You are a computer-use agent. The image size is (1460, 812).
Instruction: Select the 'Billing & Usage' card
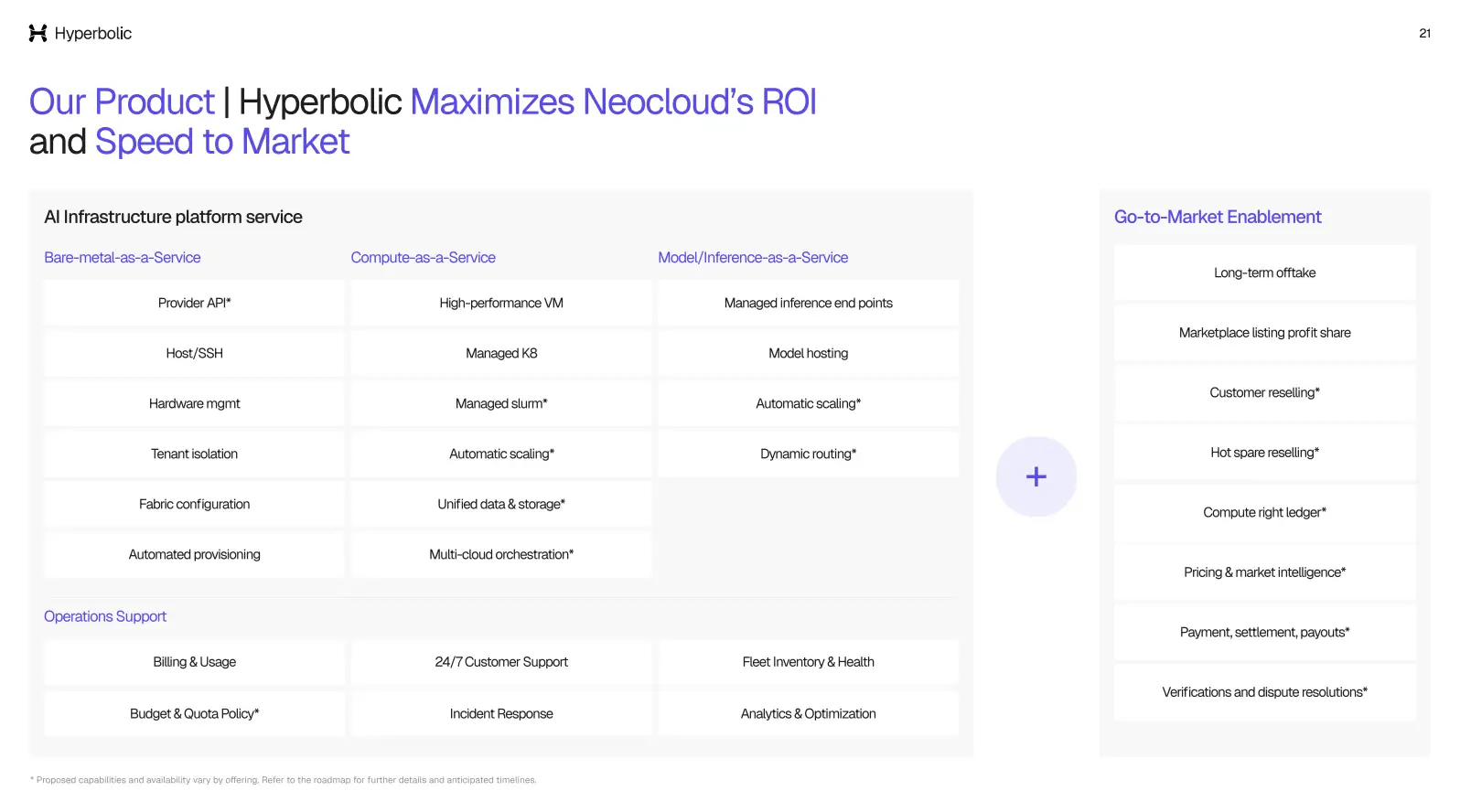194,662
